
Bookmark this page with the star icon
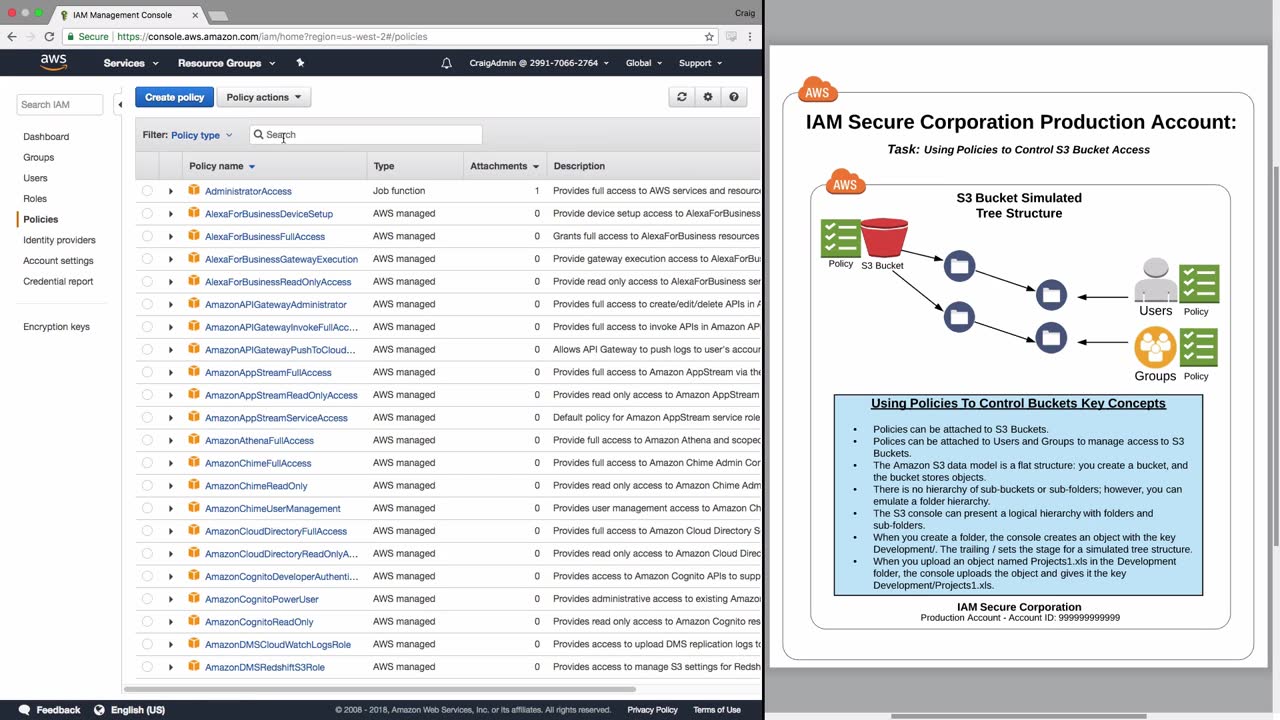click(709, 36)
